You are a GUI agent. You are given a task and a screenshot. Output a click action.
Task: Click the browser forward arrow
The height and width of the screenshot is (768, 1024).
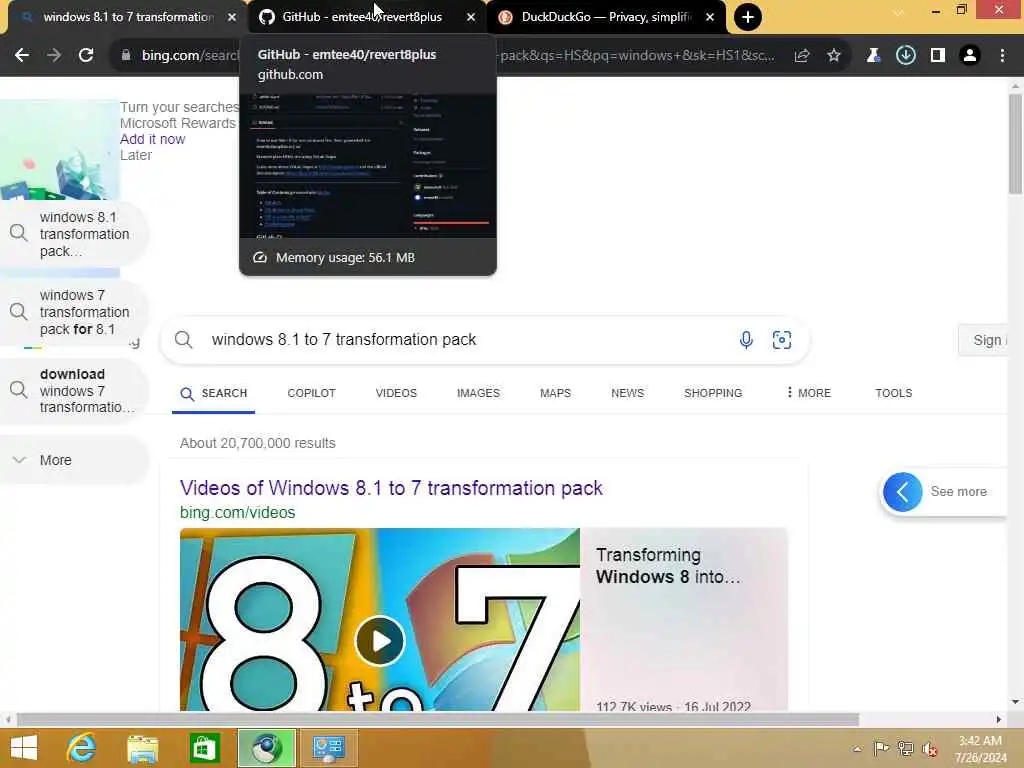point(54,56)
